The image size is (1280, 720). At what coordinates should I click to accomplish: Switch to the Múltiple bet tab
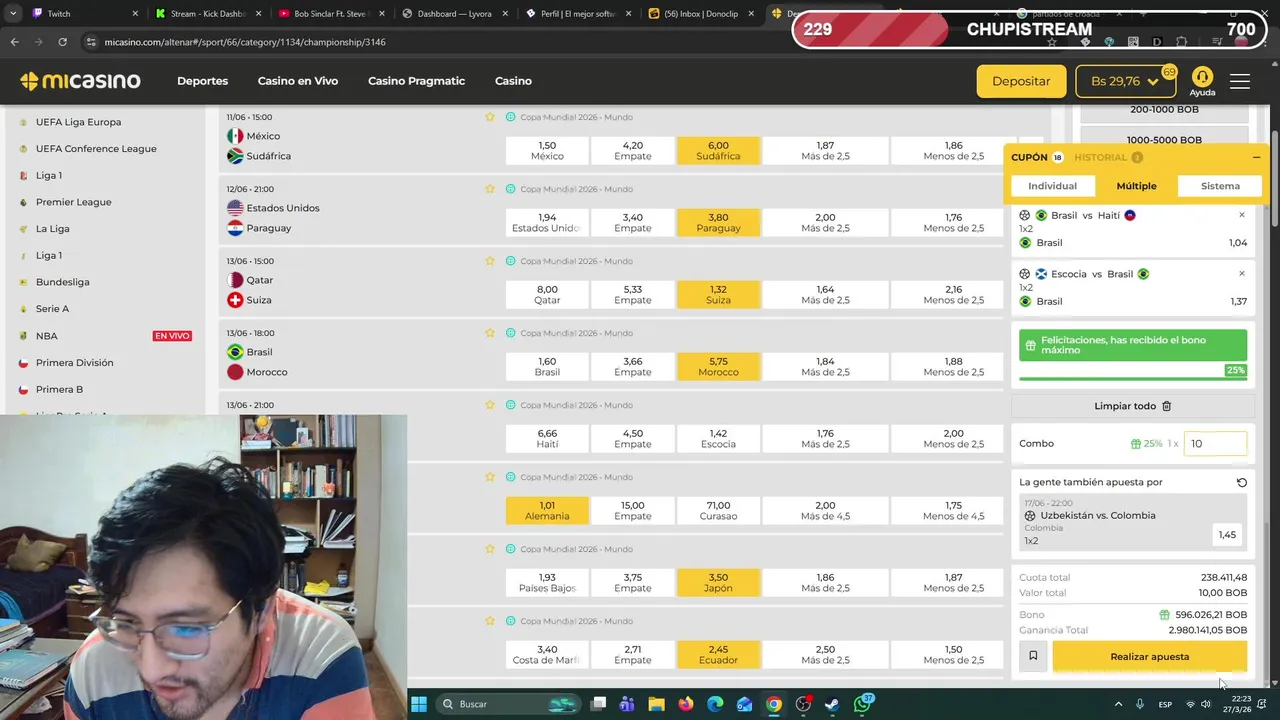tap(1136, 186)
